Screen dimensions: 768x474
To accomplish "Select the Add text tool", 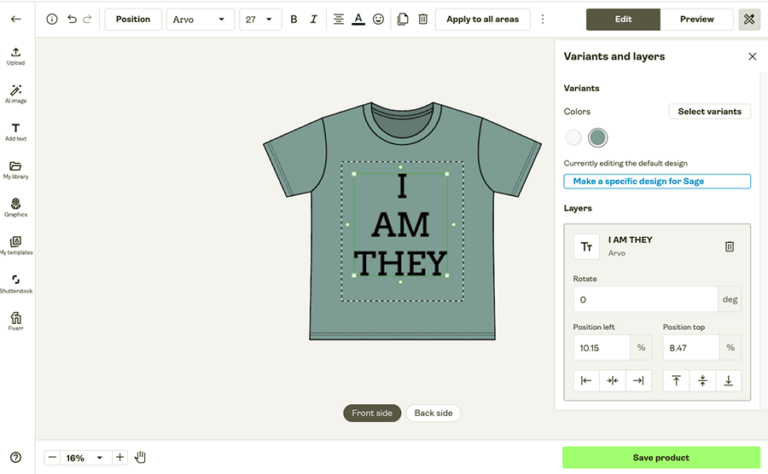I will coord(15,131).
